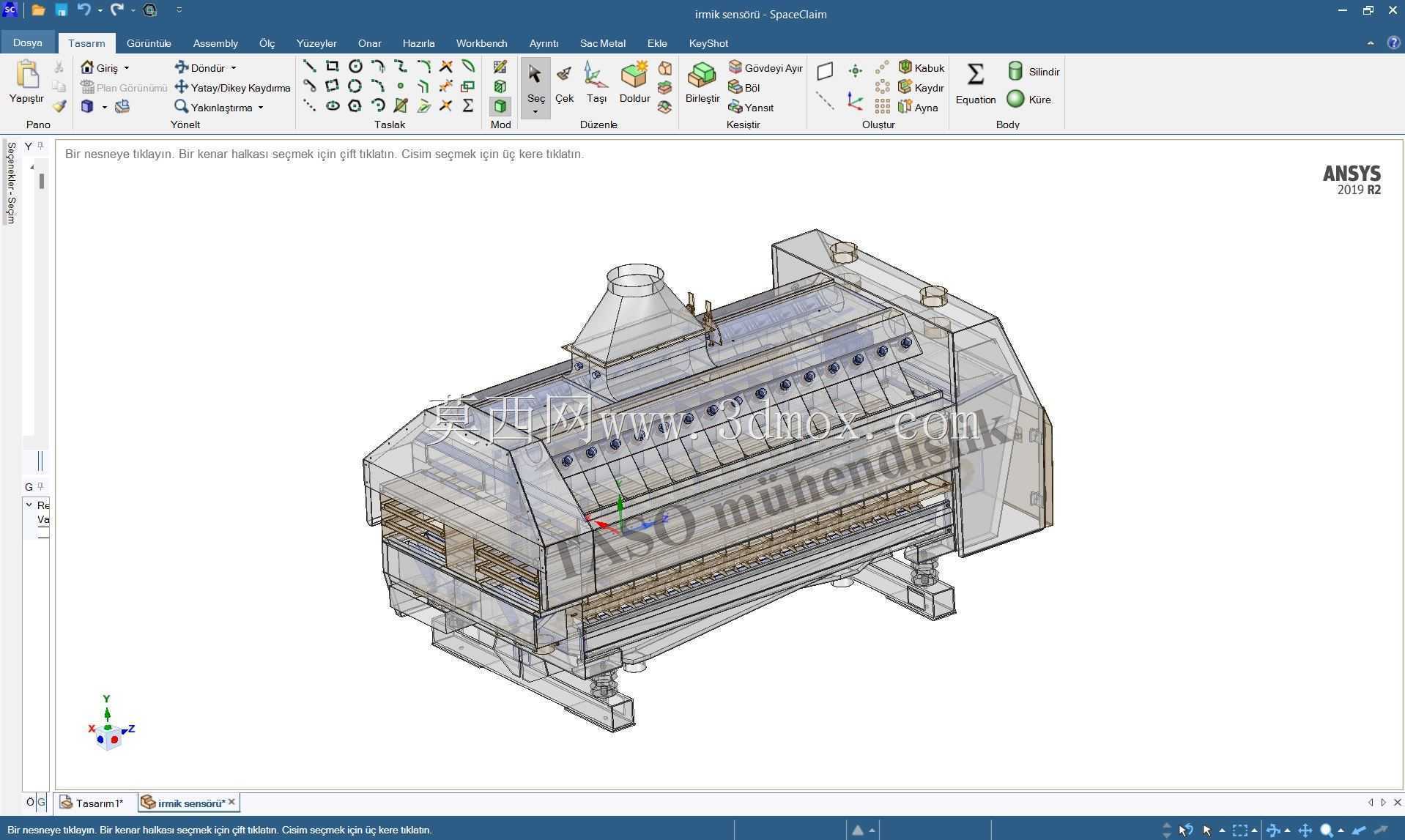Expand the view cube dropdown arrow

105,107
